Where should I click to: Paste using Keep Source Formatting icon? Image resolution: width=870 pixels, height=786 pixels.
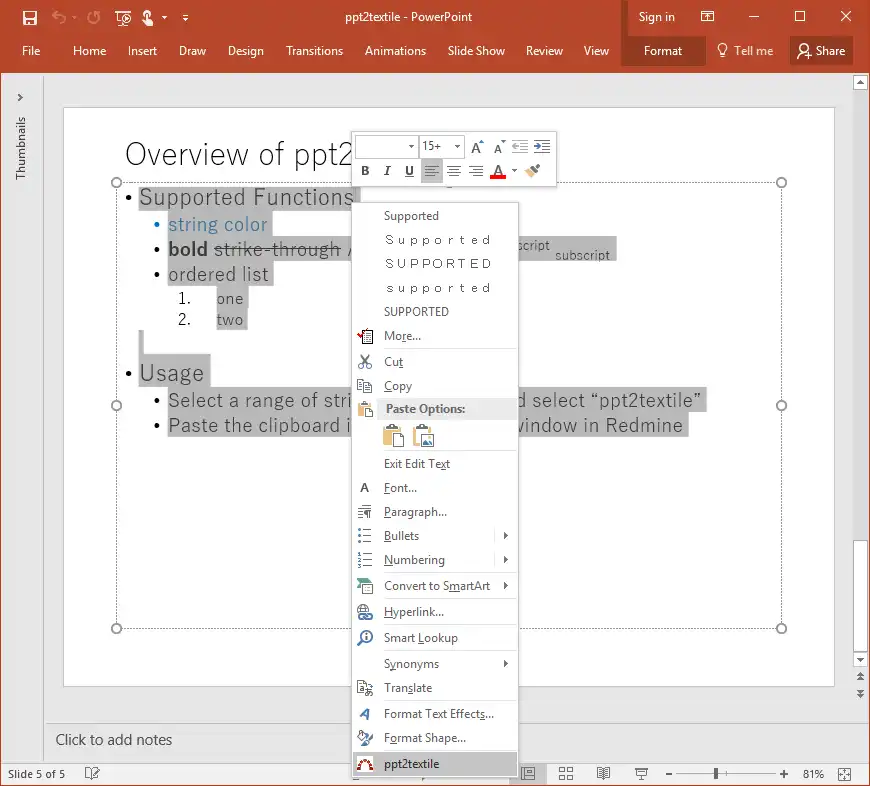(393, 435)
